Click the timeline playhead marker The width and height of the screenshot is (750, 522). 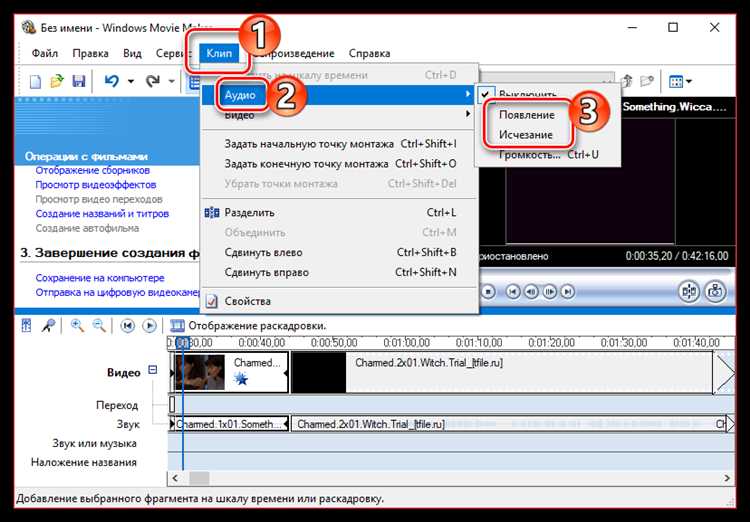(182, 343)
